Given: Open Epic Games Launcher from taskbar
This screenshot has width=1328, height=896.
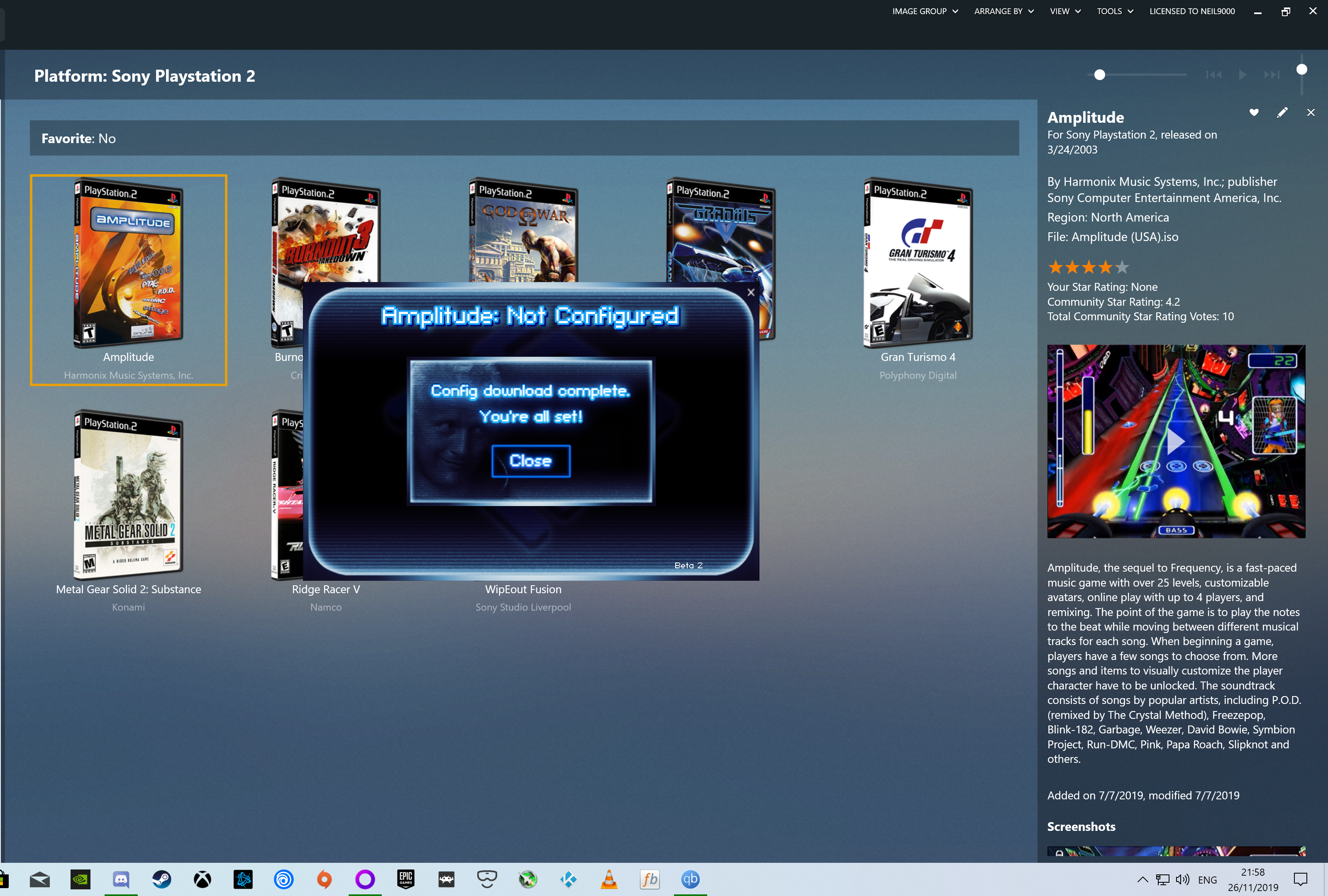Looking at the screenshot, I should (x=406, y=879).
